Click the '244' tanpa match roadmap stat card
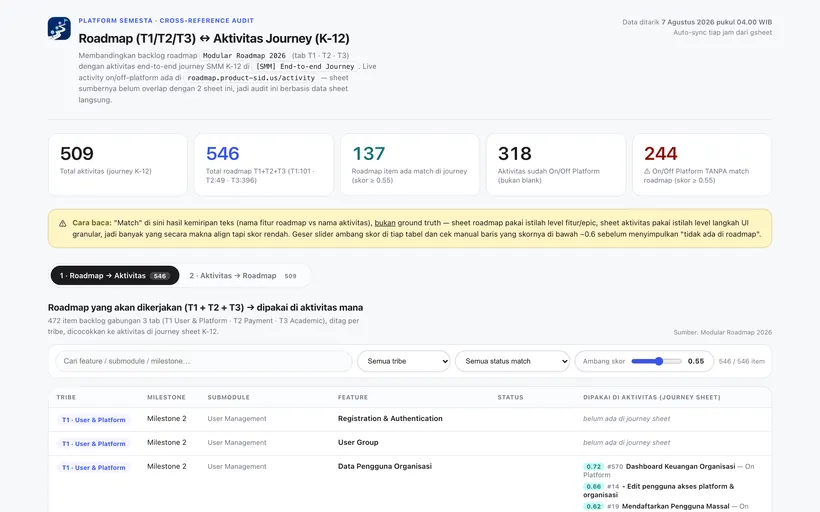This screenshot has height=512, width=820. [702, 165]
